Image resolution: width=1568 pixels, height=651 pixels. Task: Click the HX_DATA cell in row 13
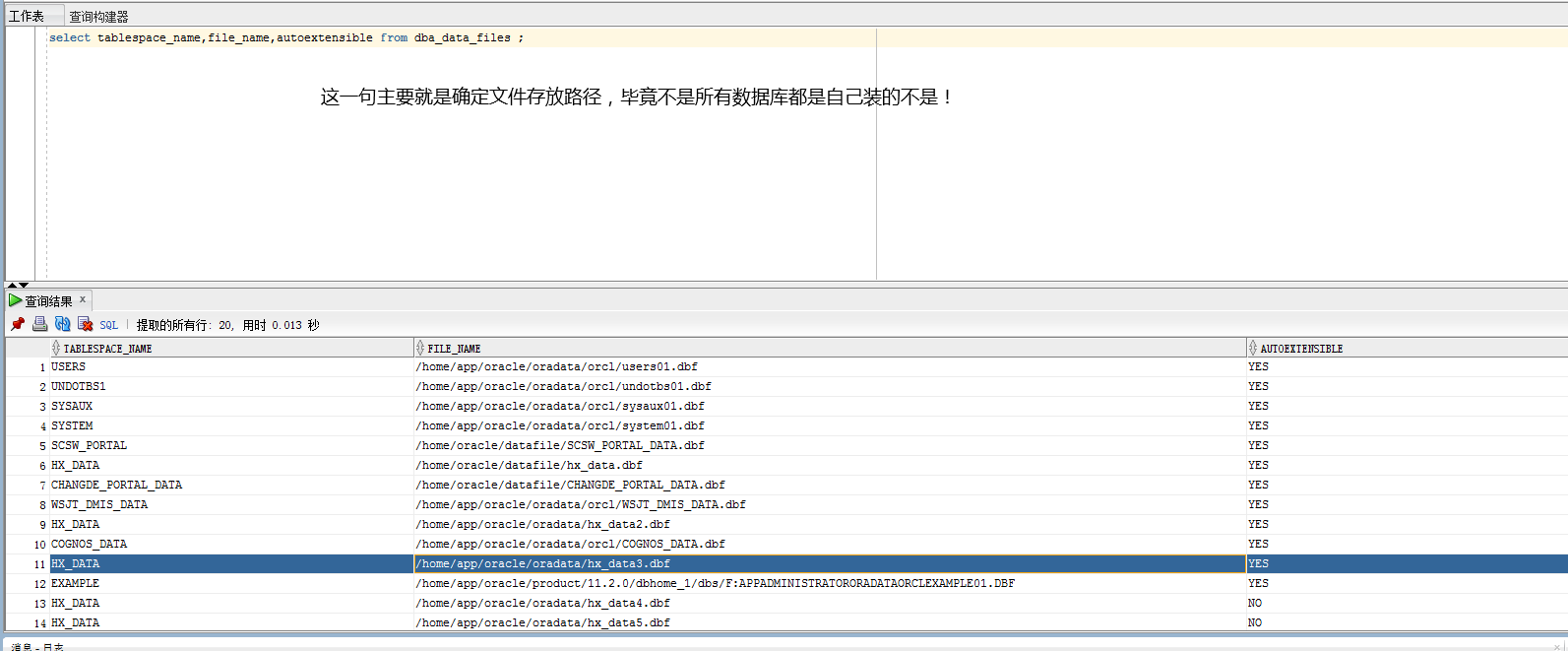click(230, 603)
